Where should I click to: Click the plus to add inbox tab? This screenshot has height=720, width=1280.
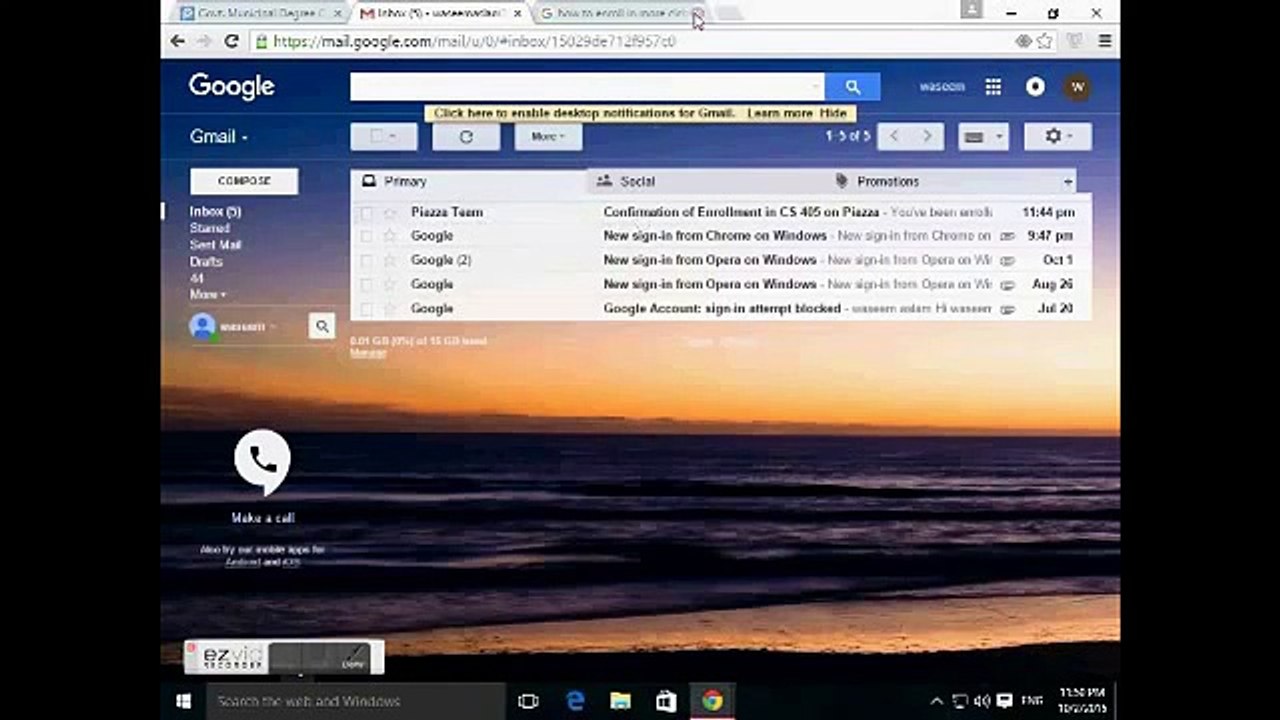coord(1068,182)
